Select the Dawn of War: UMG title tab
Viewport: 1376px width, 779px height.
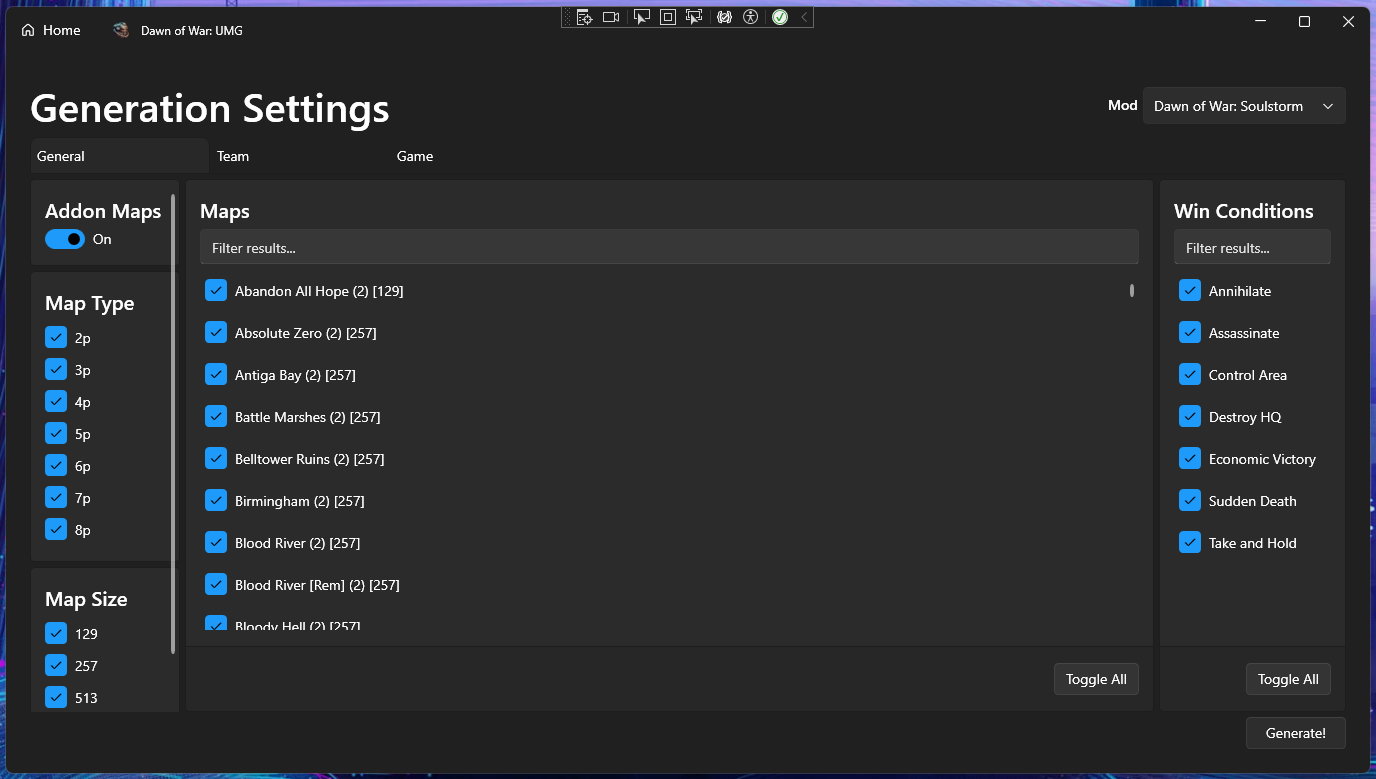coord(178,30)
